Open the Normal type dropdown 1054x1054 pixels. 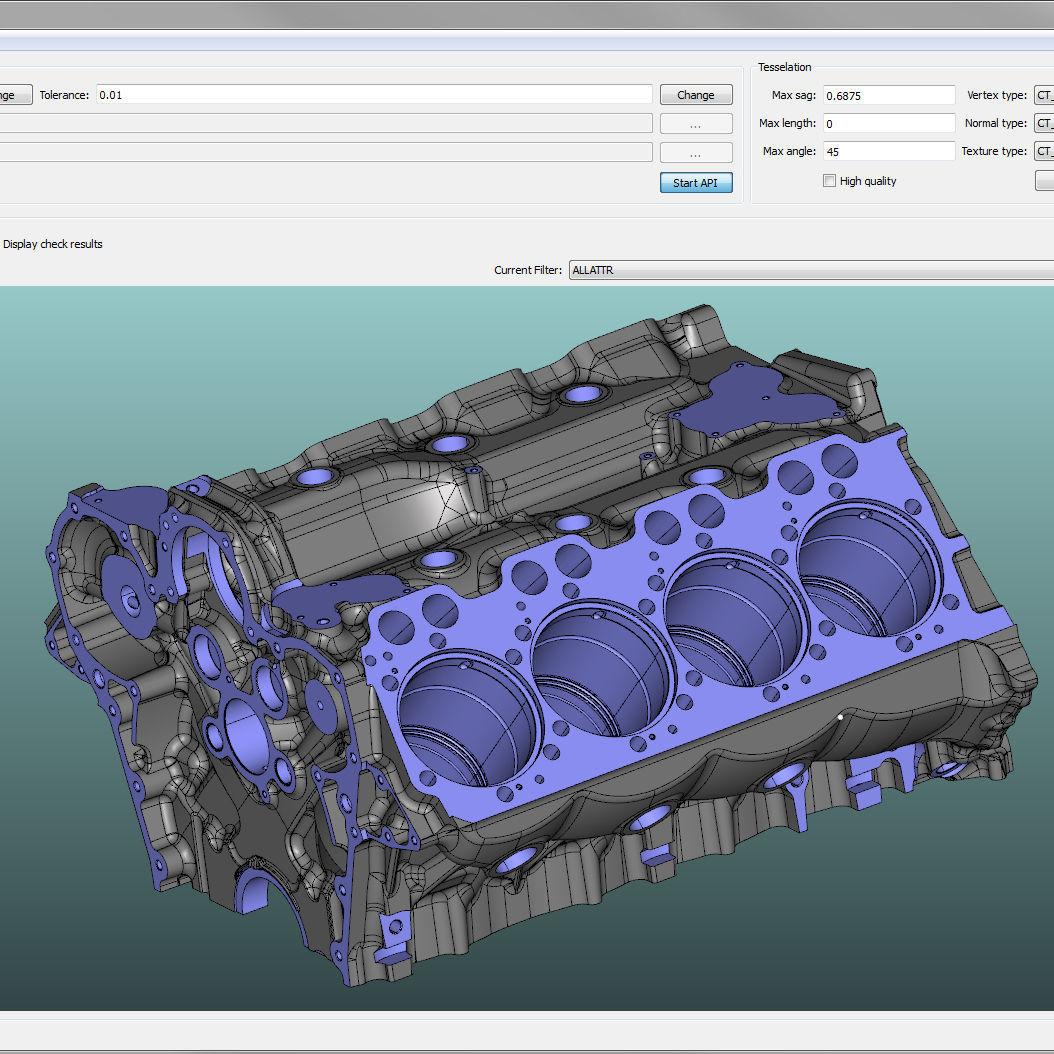pyautogui.click(x=1045, y=123)
